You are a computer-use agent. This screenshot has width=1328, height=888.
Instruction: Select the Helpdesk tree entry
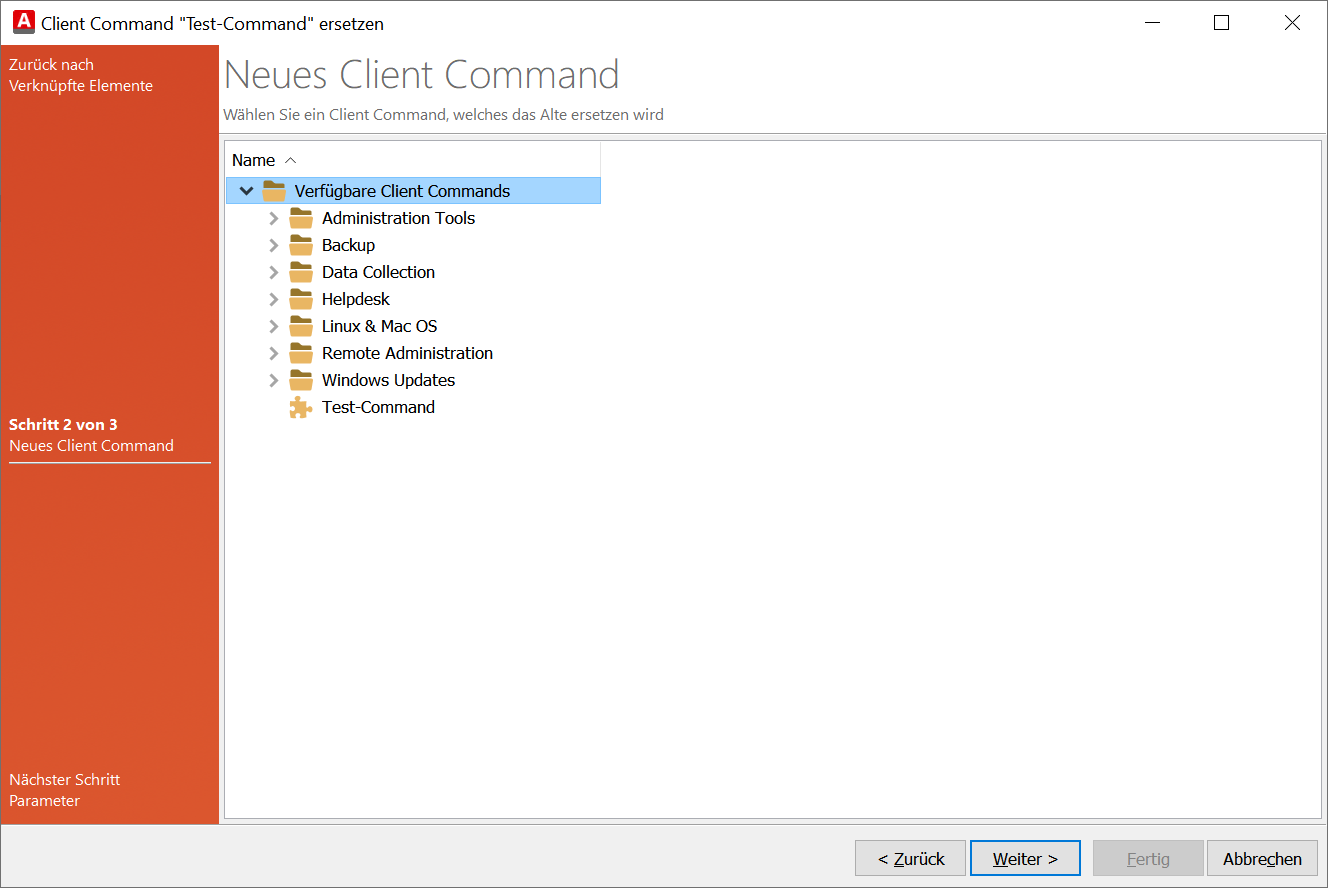point(355,298)
